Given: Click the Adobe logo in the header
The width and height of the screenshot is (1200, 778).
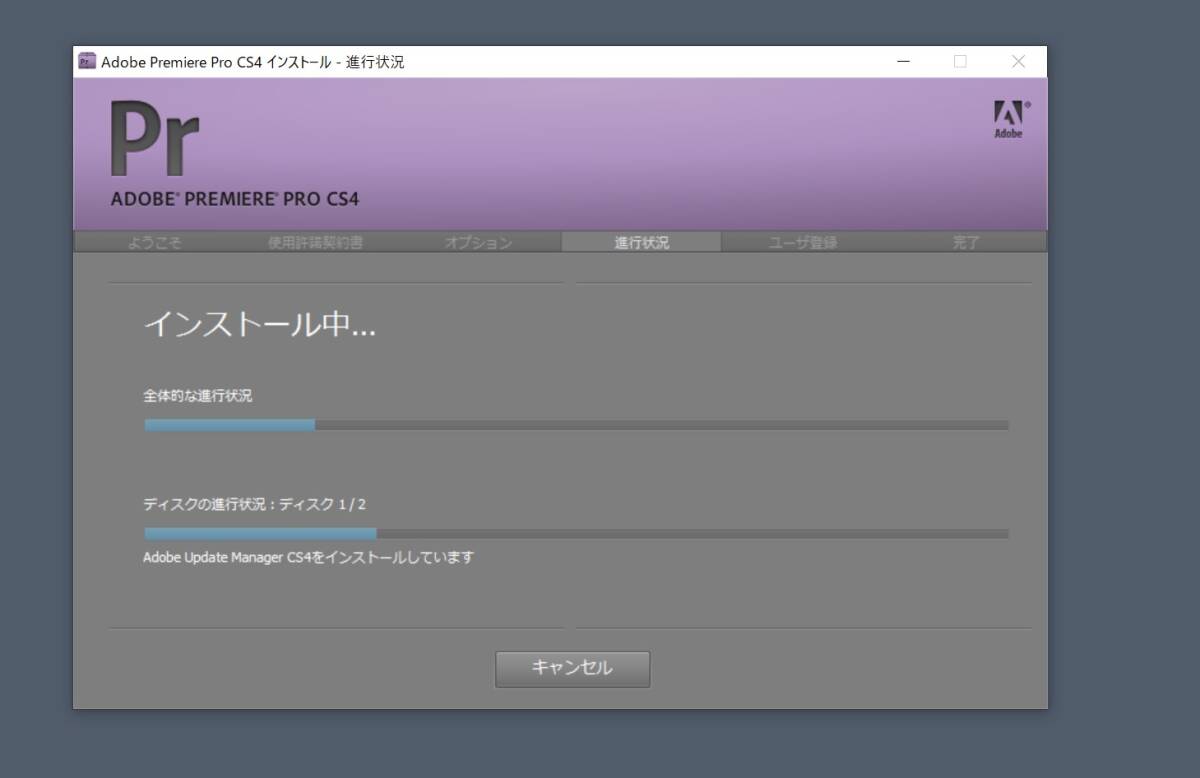Looking at the screenshot, I should coord(1011,119).
